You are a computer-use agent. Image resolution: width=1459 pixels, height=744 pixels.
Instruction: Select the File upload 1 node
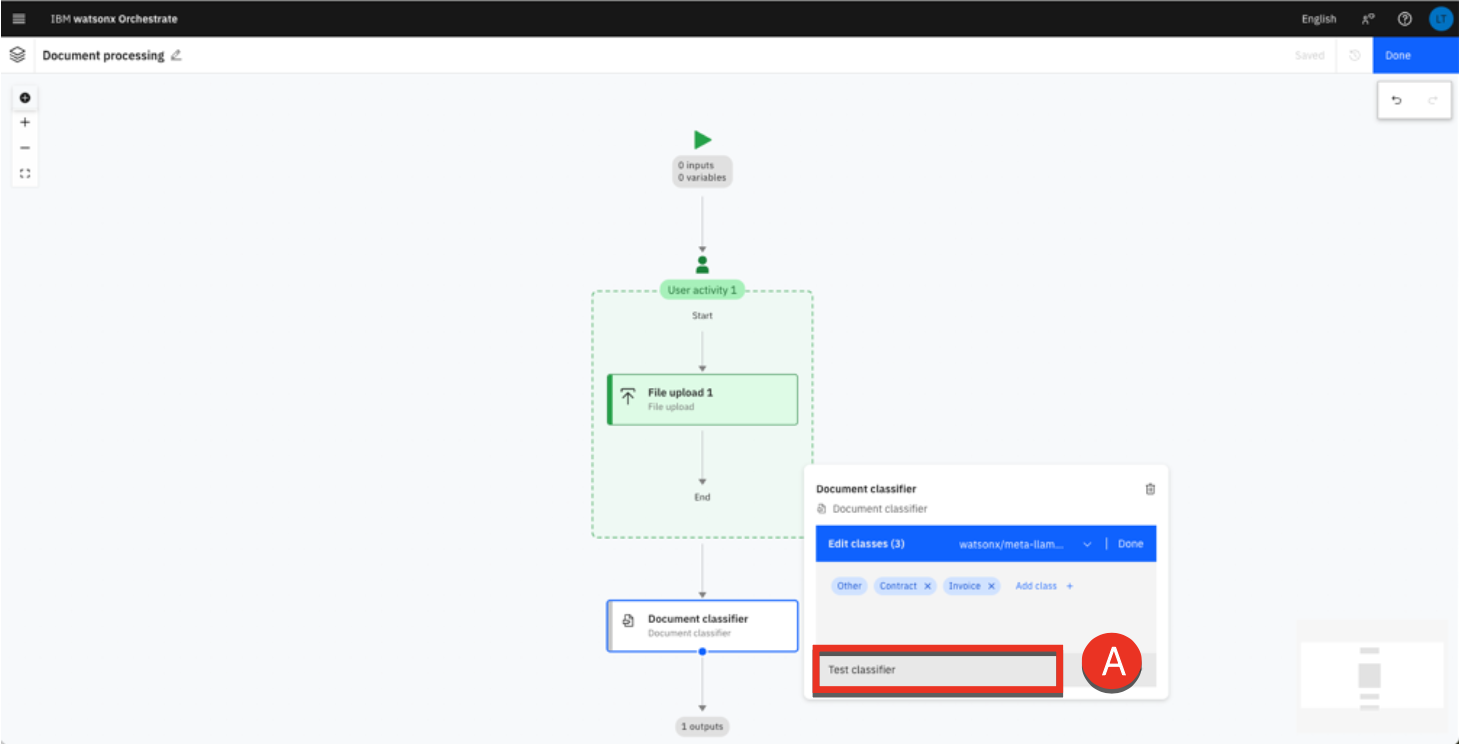click(702, 400)
